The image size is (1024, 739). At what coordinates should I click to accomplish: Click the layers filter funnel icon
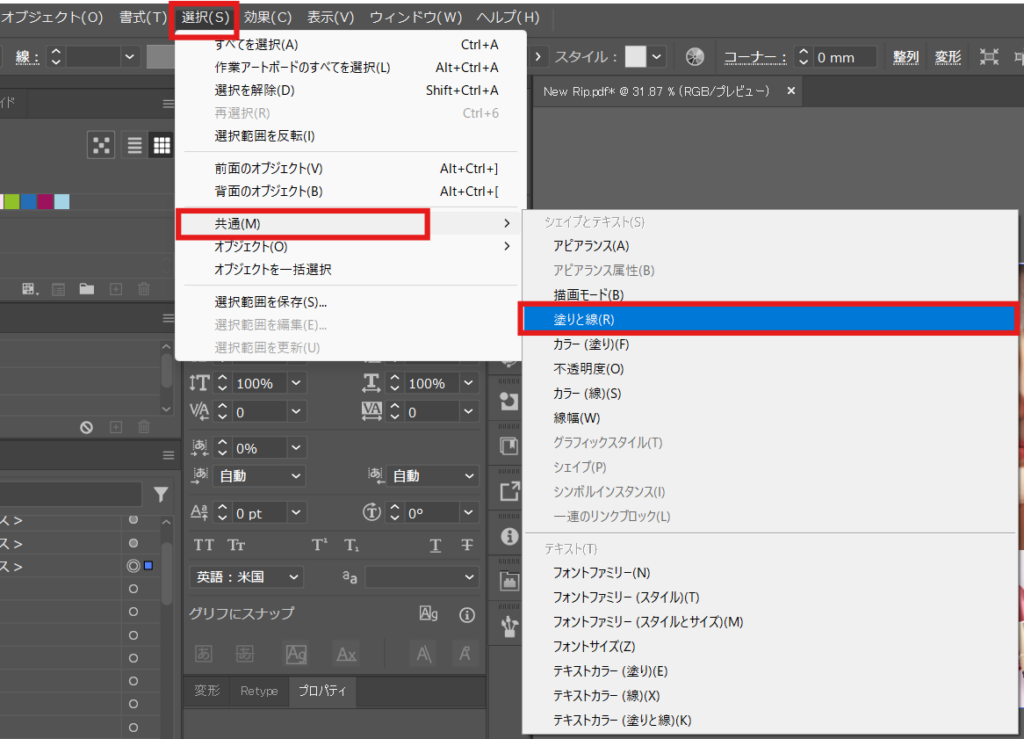(x=161, y=494)
